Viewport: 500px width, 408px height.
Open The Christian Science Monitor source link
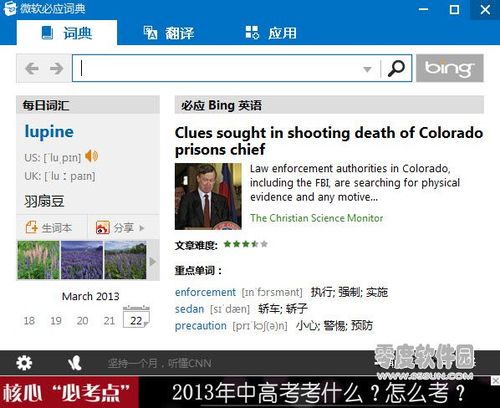(317, 218)
